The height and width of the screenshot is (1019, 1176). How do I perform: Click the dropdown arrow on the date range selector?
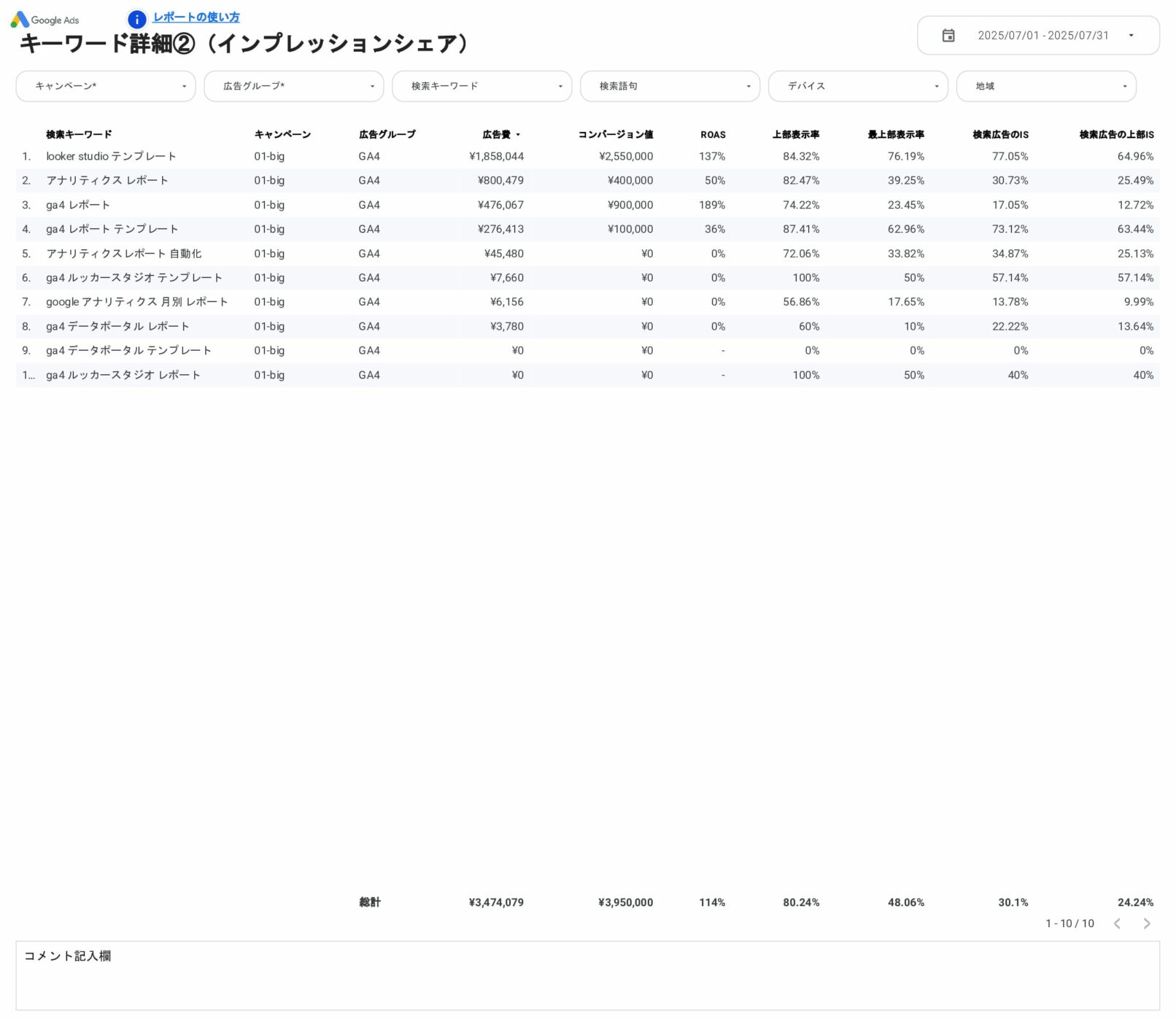pos(1132,34)
